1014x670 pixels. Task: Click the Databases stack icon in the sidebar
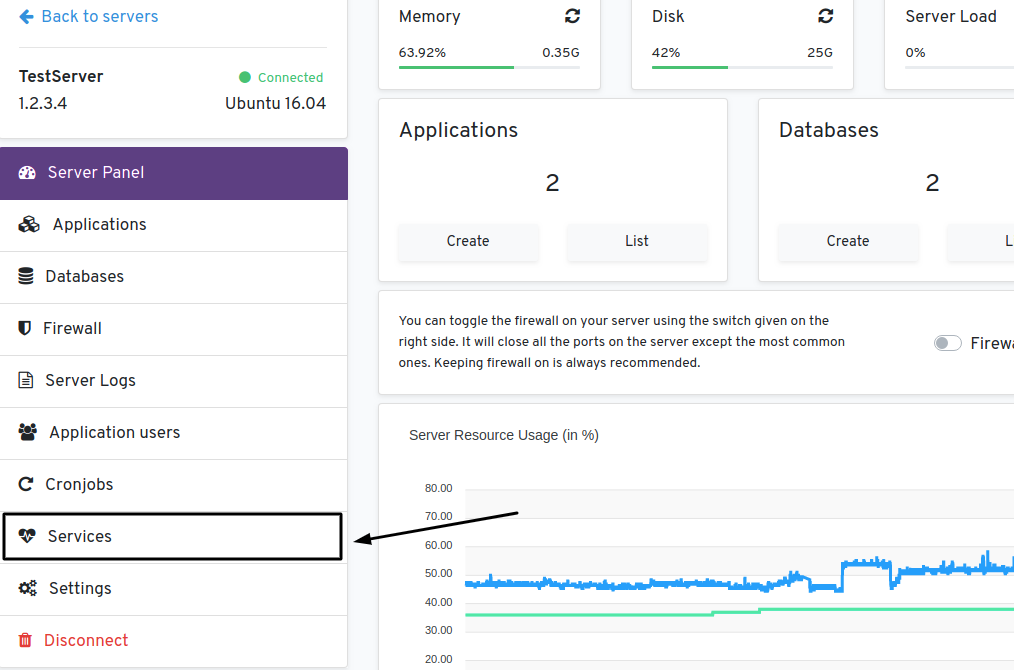26,276
